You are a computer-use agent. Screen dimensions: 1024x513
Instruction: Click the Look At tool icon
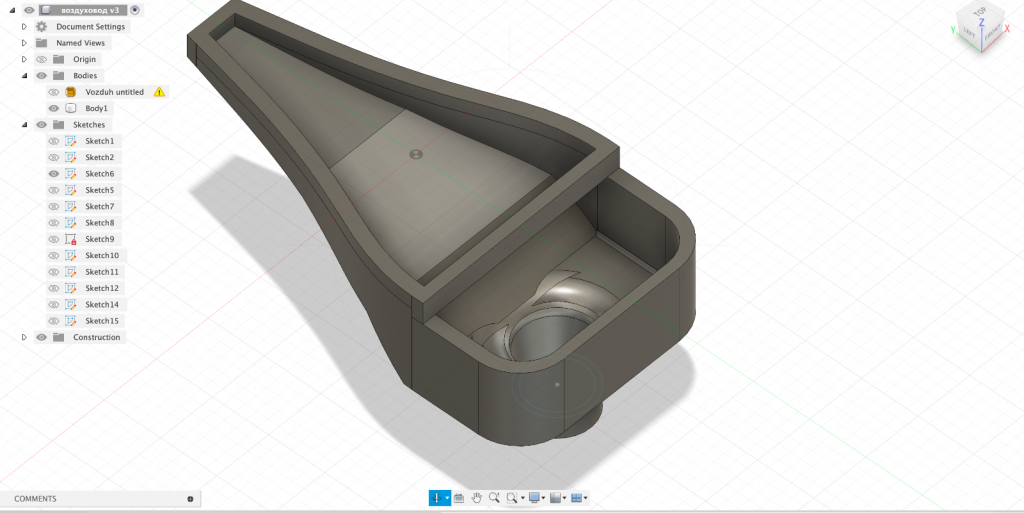(459, 497)
